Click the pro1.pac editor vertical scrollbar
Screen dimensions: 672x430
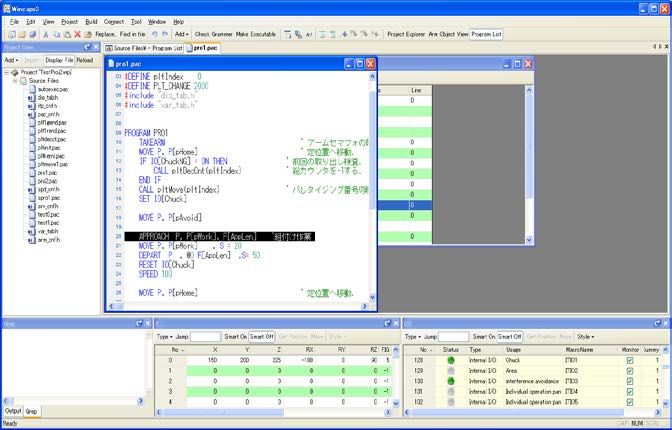[372, 186]
